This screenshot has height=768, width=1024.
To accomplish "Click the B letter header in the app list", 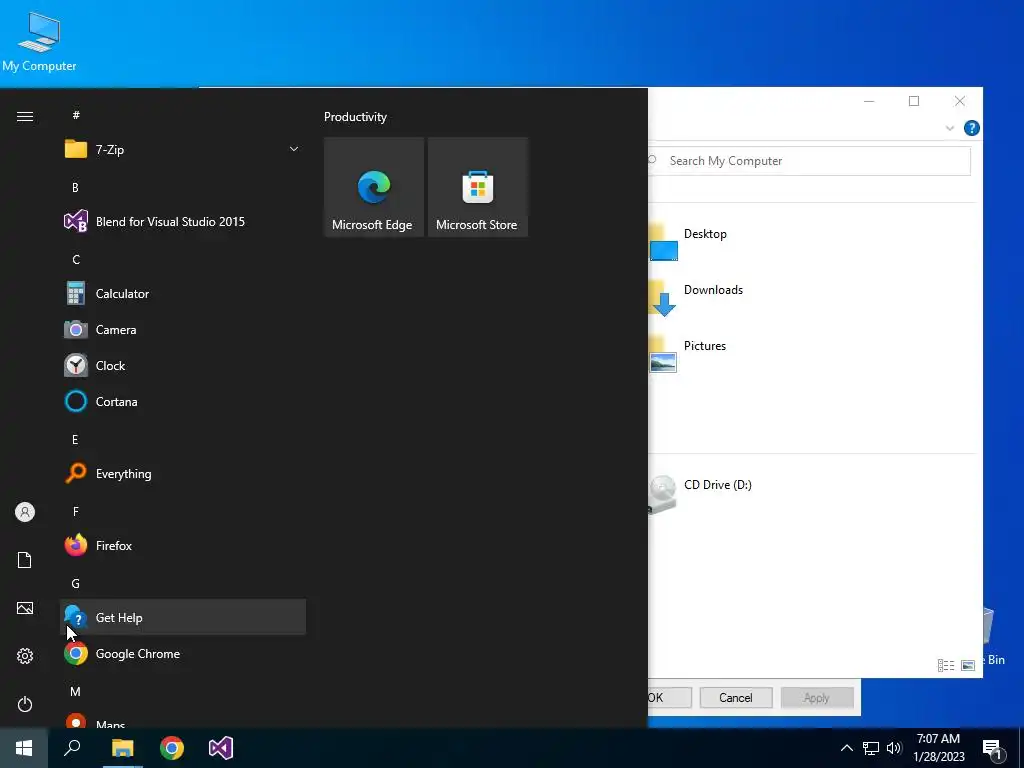I will [75, 187].
